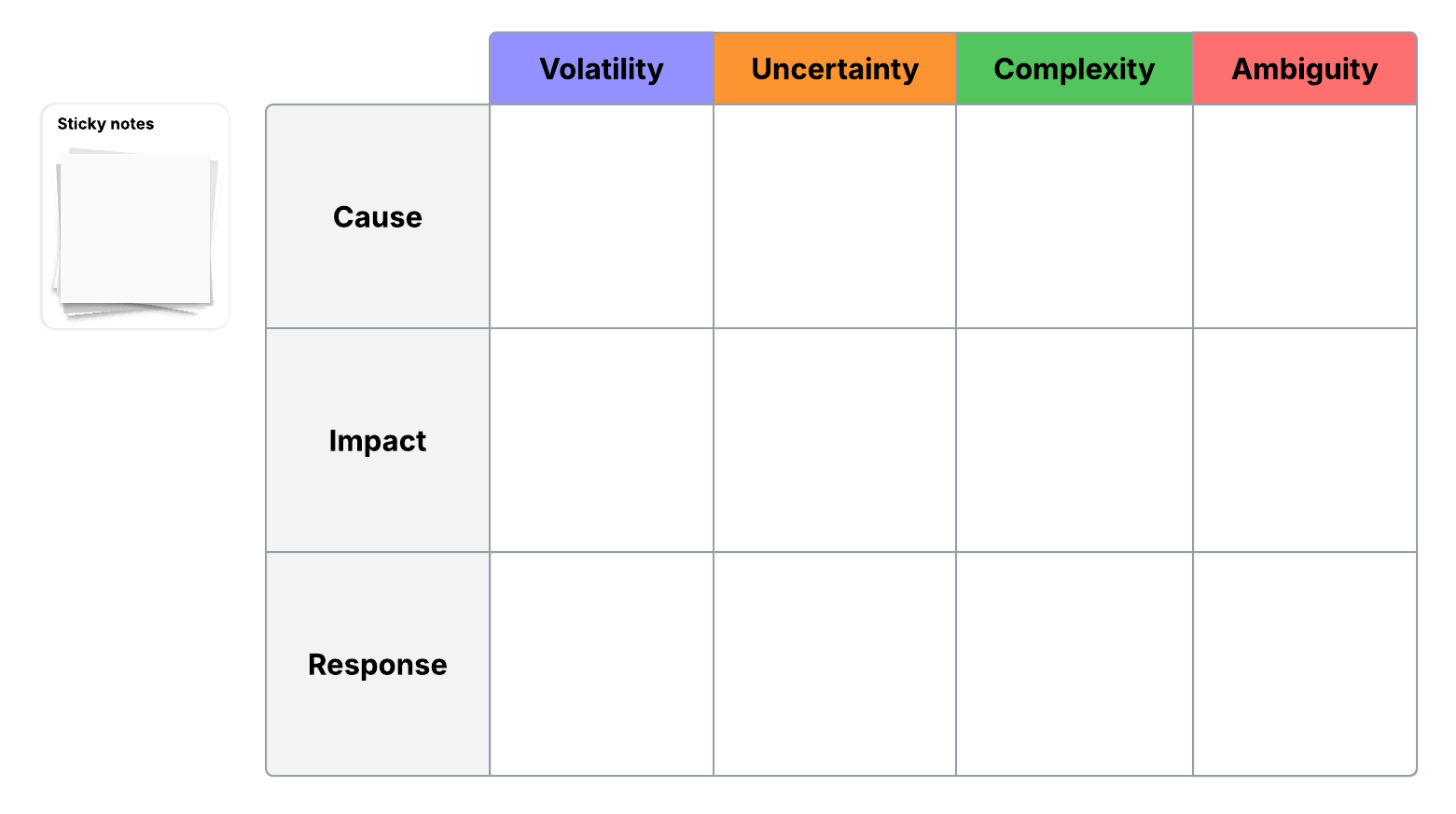Select the Response row label

378,664
